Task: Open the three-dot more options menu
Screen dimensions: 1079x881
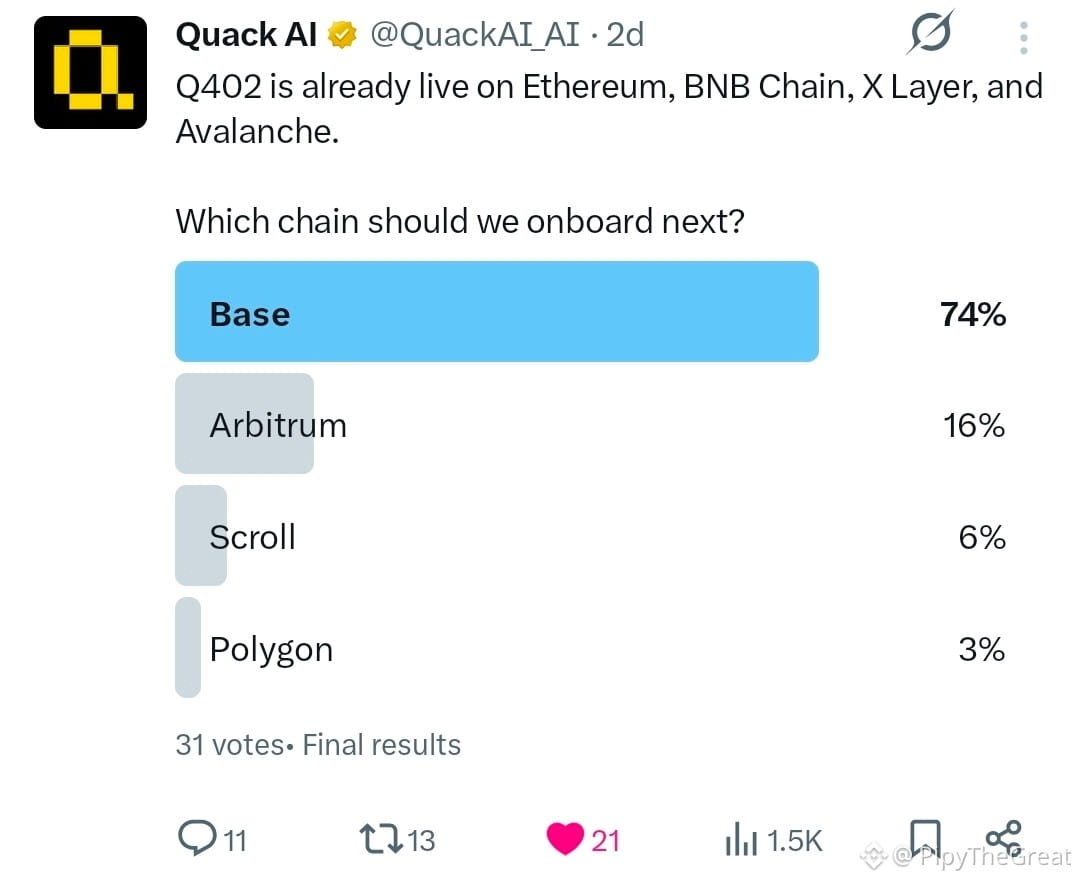Action: click(1024, 37)
